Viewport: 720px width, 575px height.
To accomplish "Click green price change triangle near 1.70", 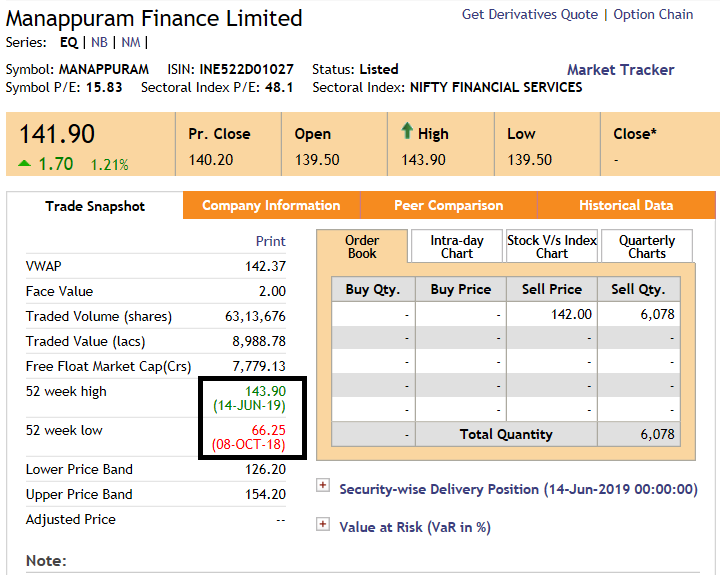I will pyautogui.click(x=24, y=163).
